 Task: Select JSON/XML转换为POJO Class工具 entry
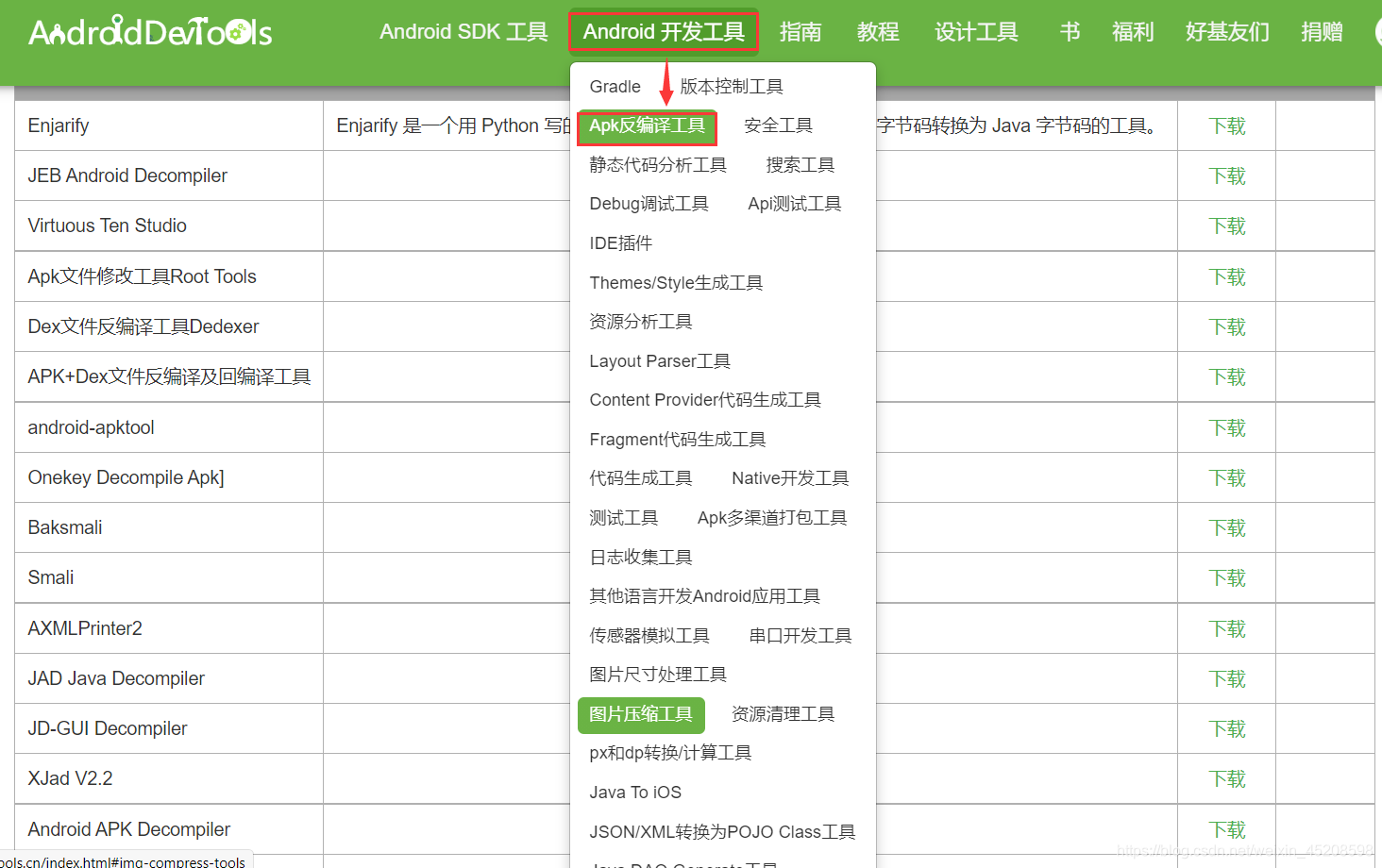(722, 832)
